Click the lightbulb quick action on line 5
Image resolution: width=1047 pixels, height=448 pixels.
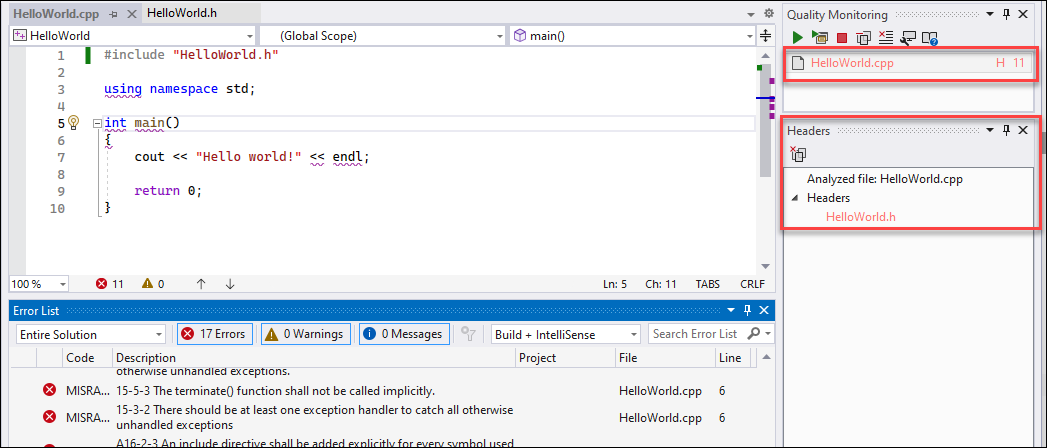(x=73, y=123)
